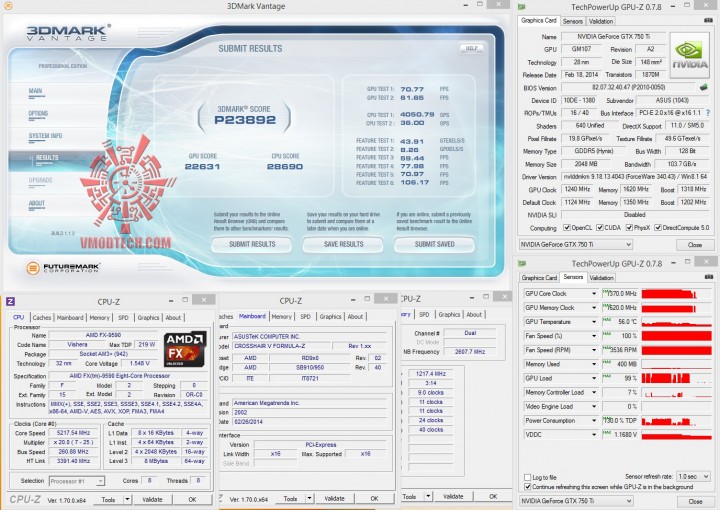
Task: Open the VDDC sensor dropdown
Action: click(594, 434)
